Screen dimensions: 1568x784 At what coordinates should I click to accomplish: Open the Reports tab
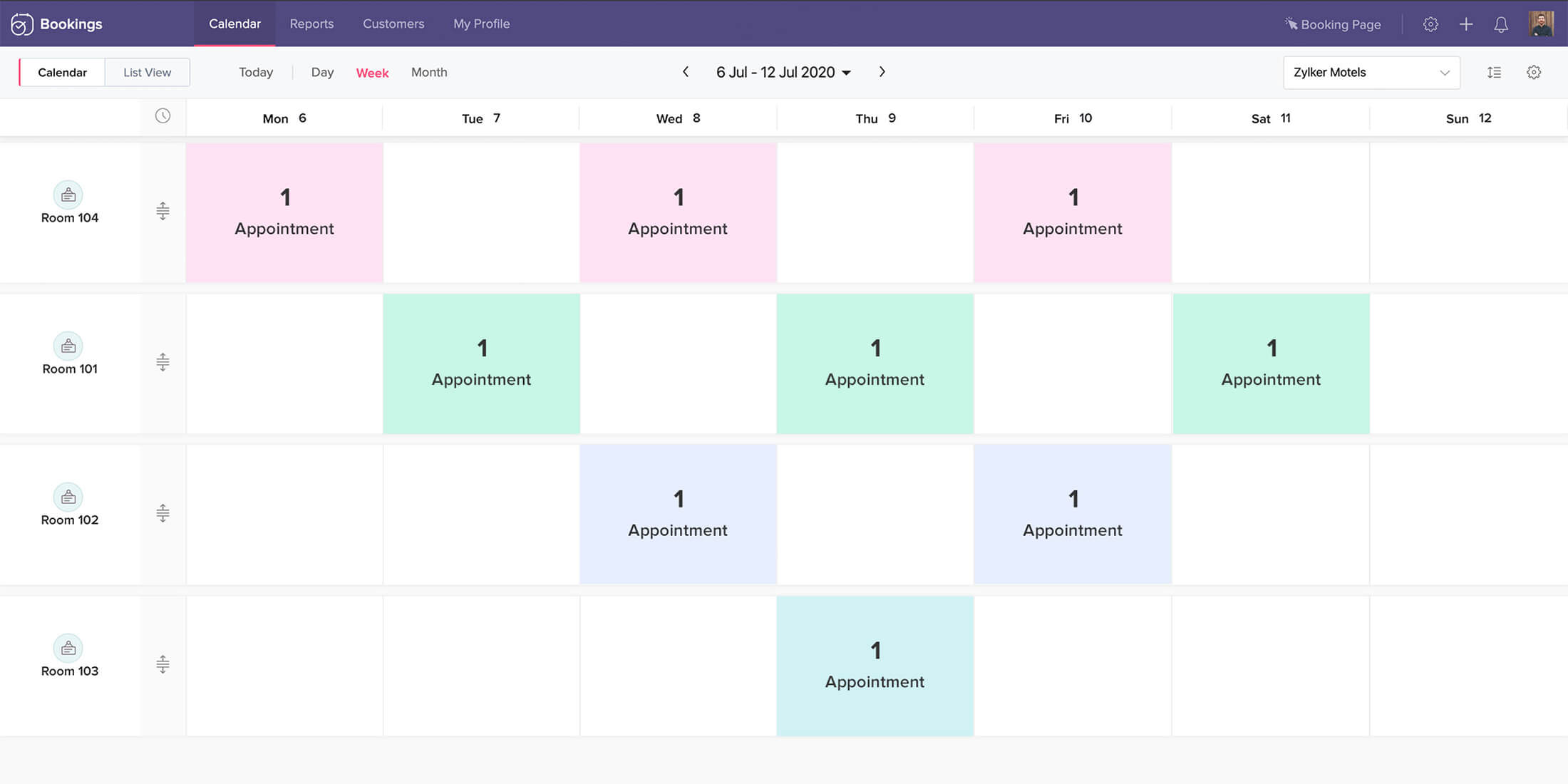pyautogui.click(x=311, y=24)
